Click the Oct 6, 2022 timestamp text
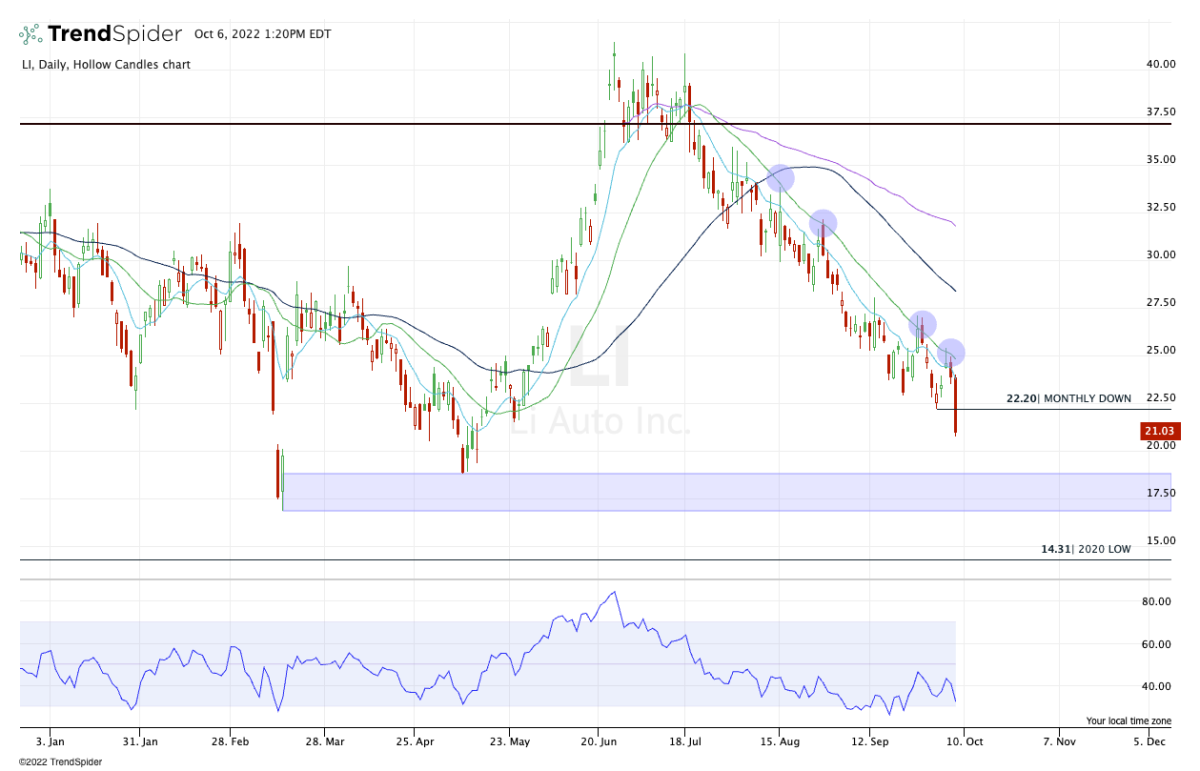Screen dimensions: 1200x771 262,34
